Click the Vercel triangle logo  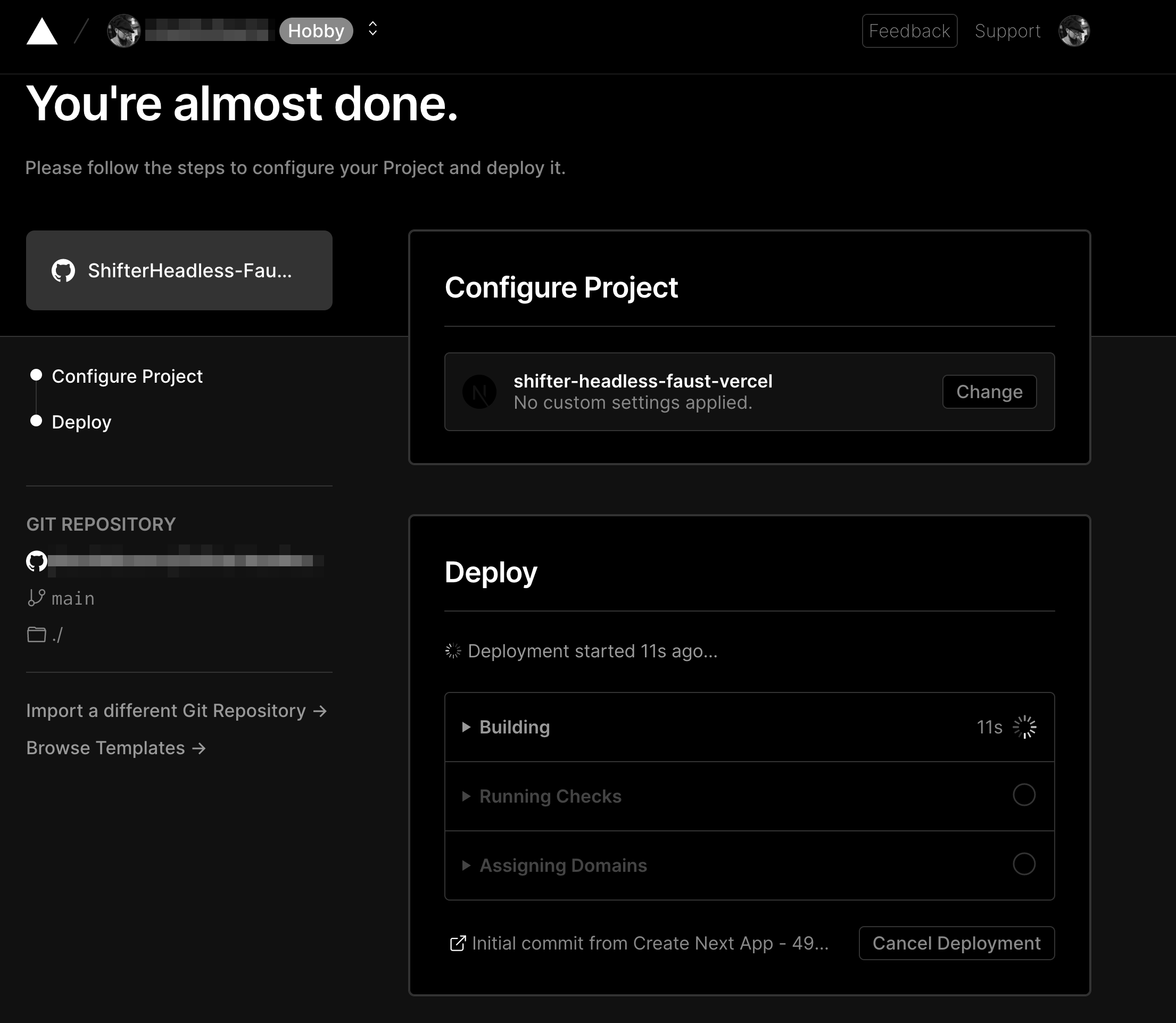(42, 31)
